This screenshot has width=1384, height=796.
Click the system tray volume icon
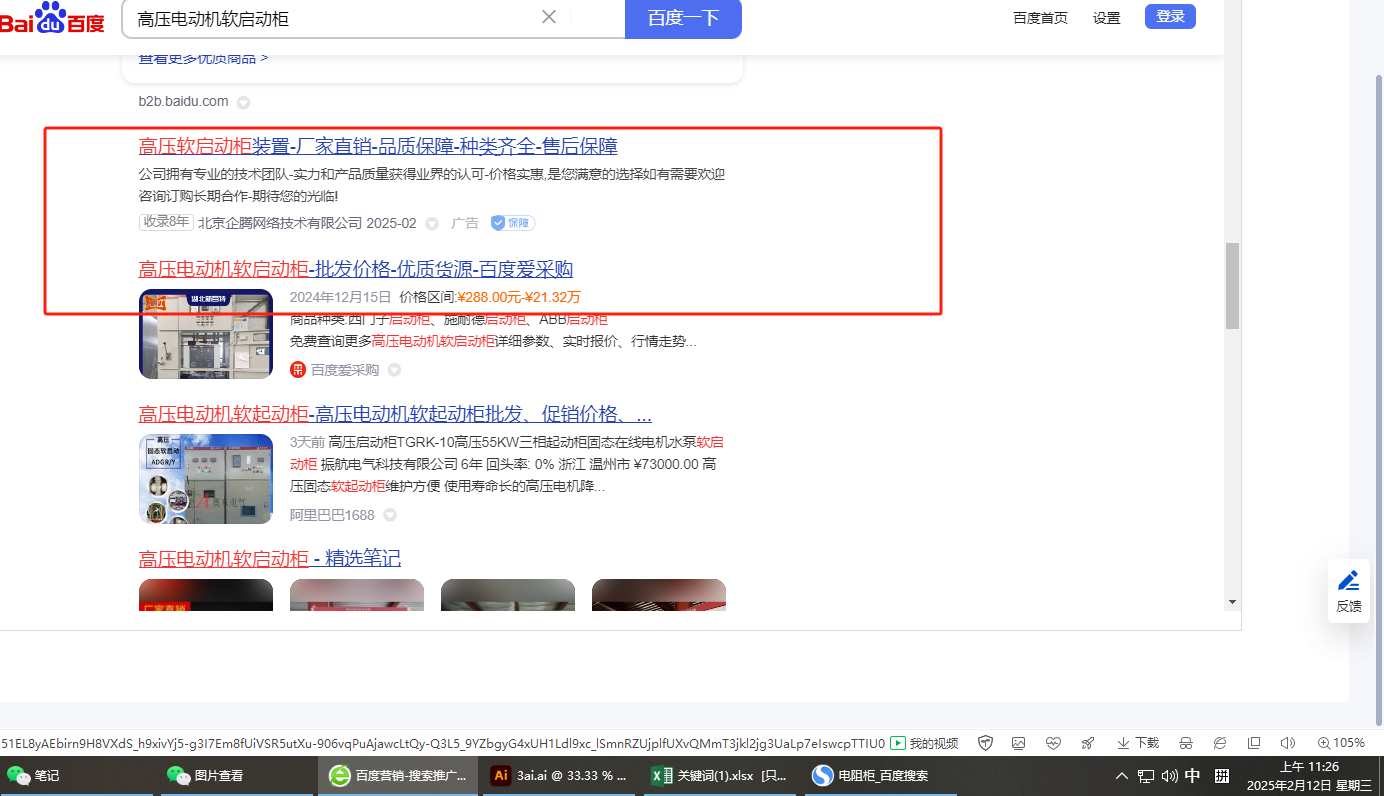pyautogui.click(x=1169, y=776)
